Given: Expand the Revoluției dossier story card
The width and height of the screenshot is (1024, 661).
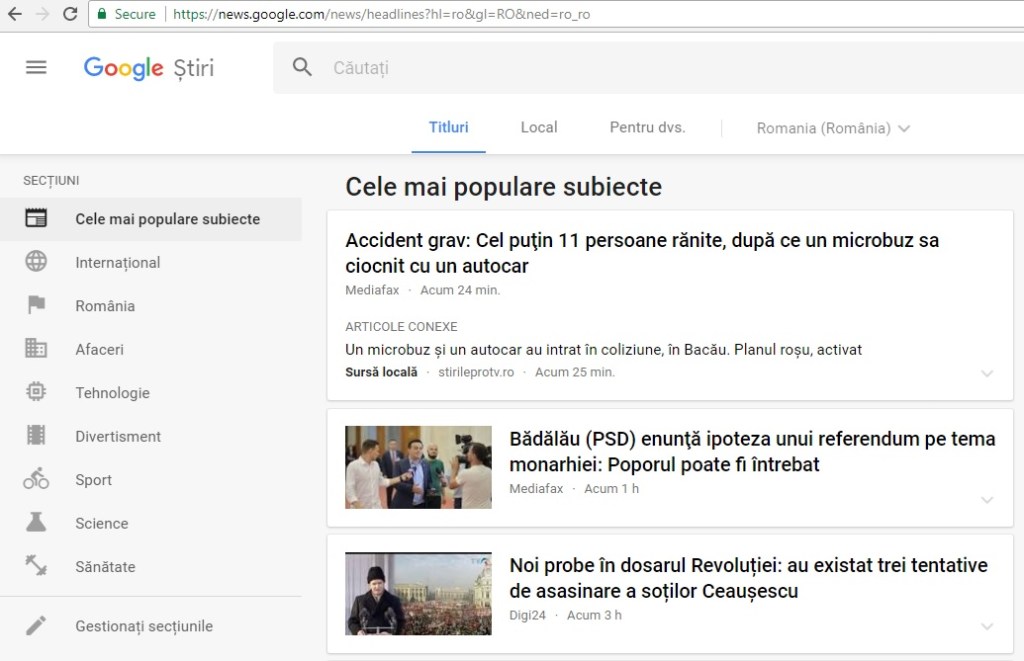Looking at the screenshot, I should 987,626.
